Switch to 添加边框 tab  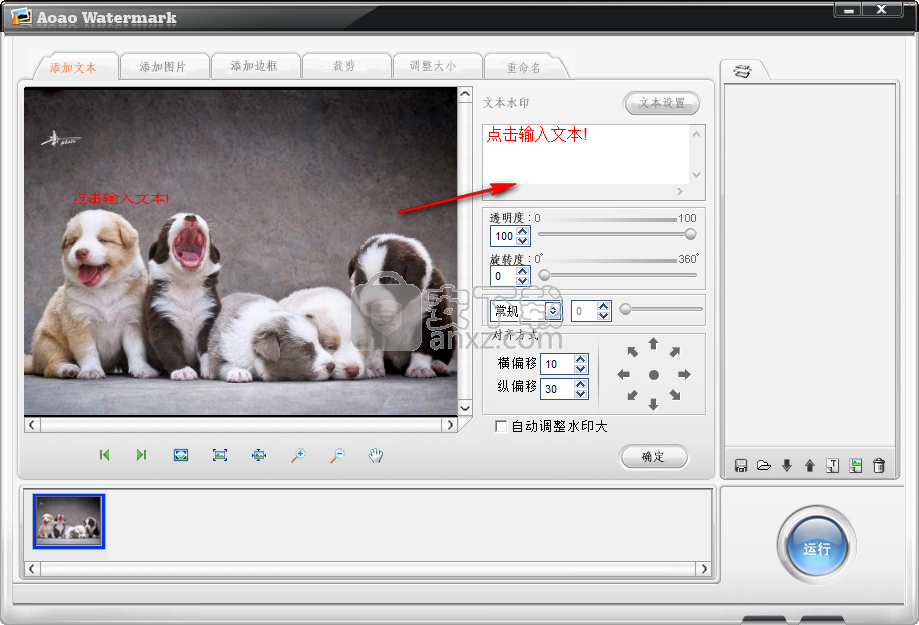tap(254, 66)
